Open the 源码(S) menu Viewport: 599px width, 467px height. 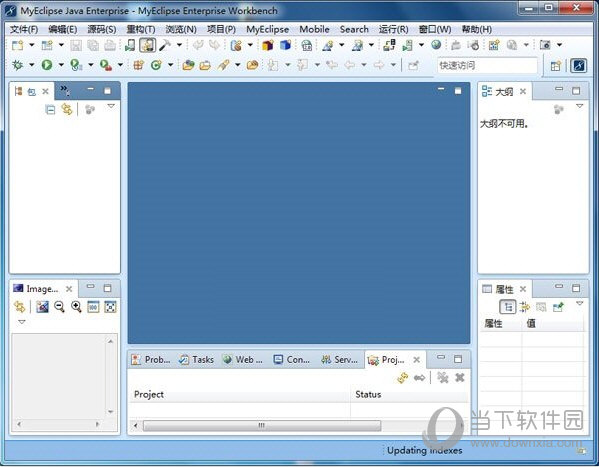(102, 29)
